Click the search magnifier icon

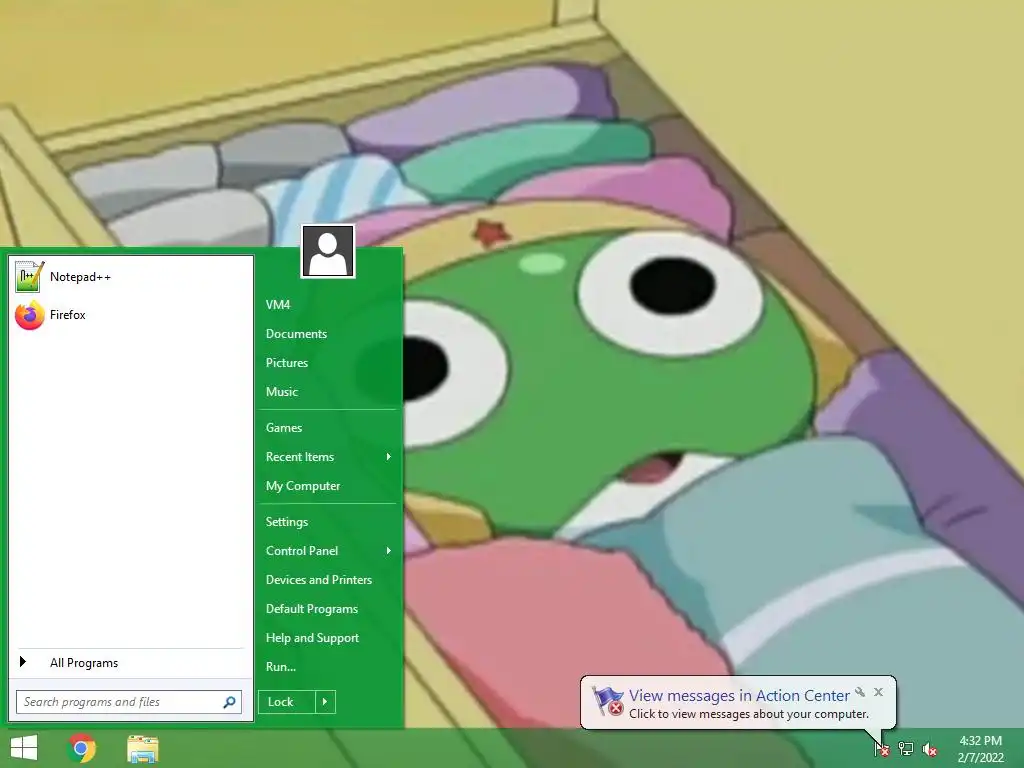point(229,702)
